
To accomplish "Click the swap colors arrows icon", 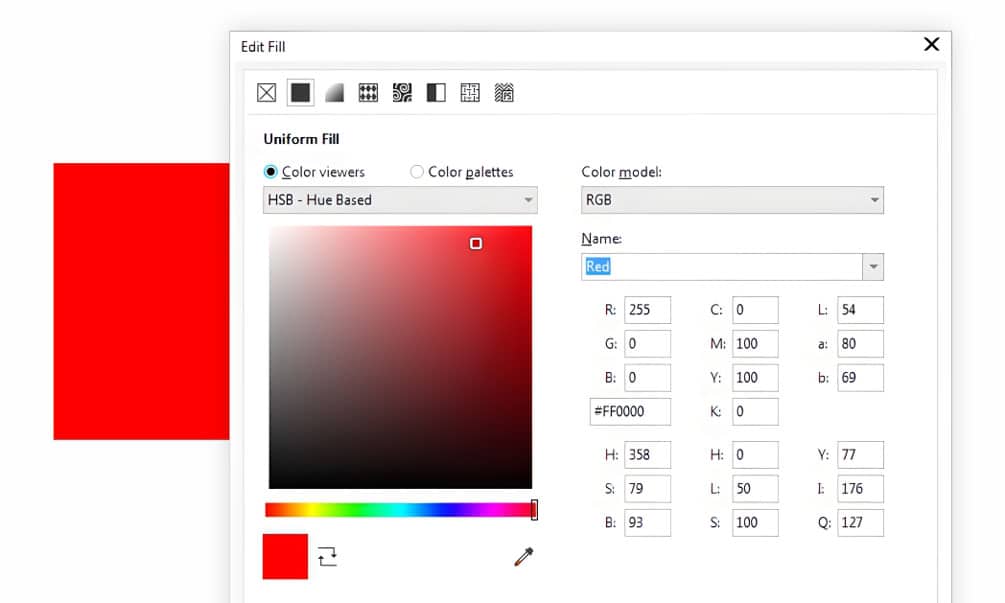I will [328, 556].
